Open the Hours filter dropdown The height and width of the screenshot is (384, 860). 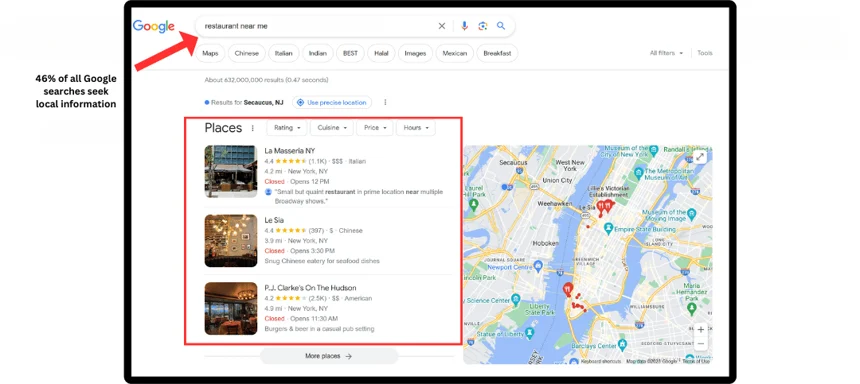pos(416,128)
